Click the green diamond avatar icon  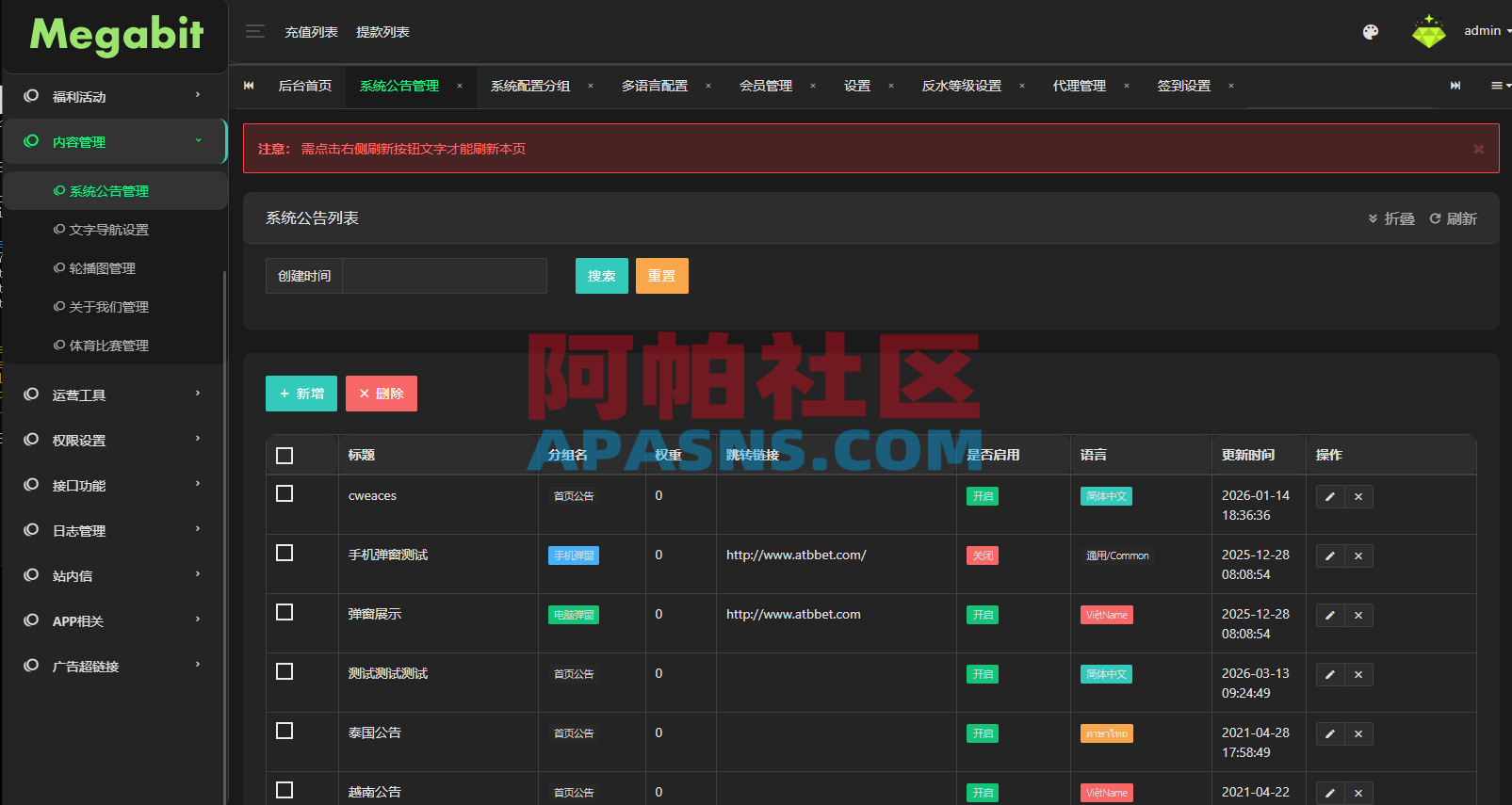click(1428, 32)
